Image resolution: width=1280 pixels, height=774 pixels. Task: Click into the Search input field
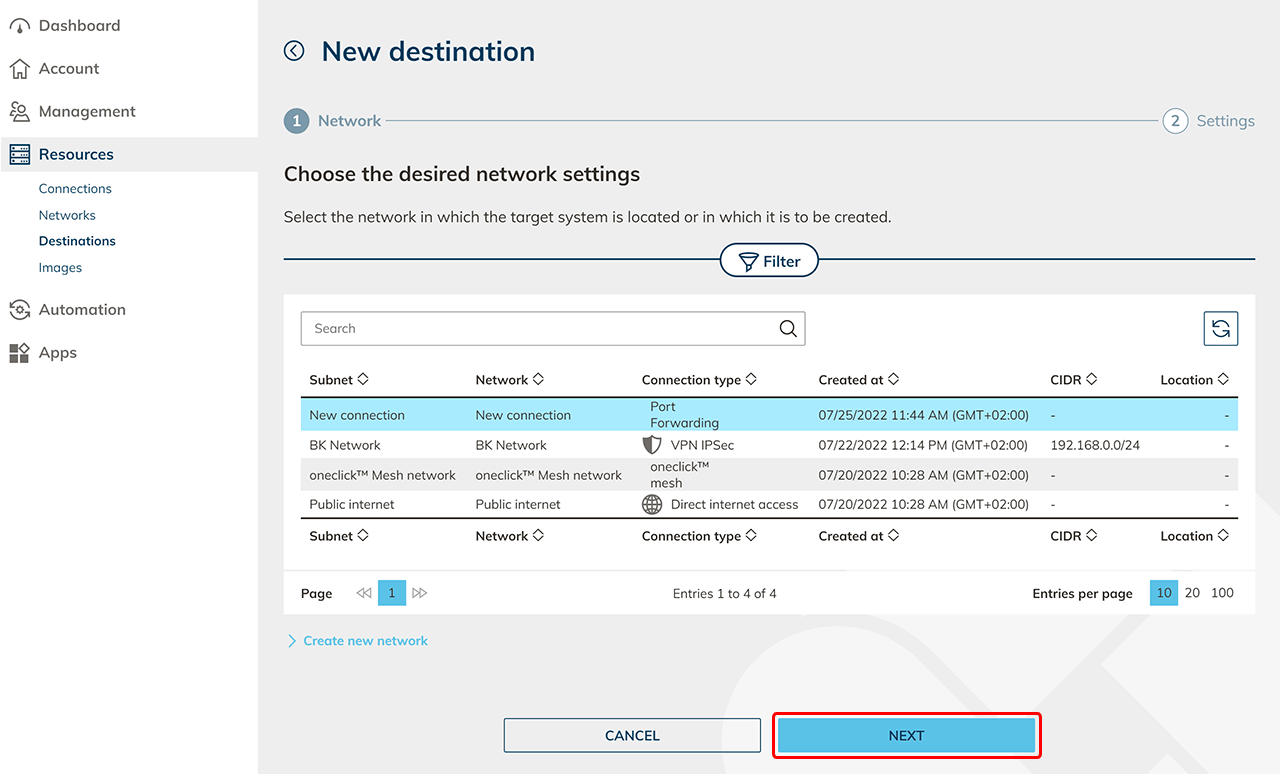click(x=540, y=328)
